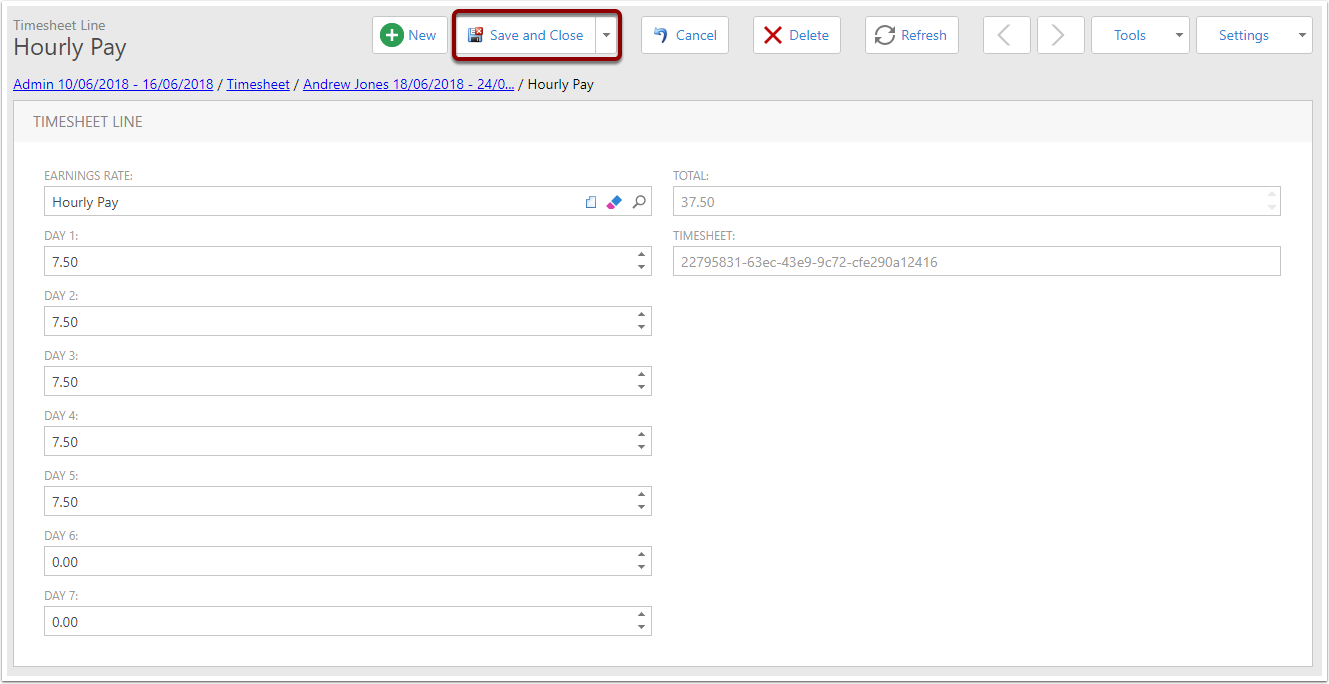Increase Day 1 value with up arrow
The width and height of the screenshot is (1329, 684).
pyautogui.click(x=641, y=256)
